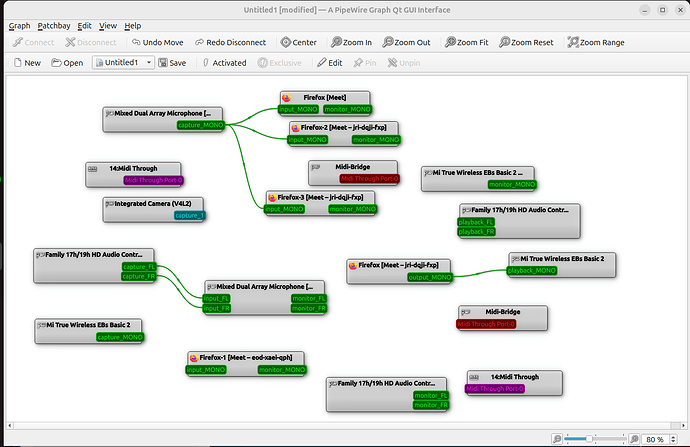The width and height of the screenshot is (690, 447).
Task: Select monitor_MONO port on Firefox-2 node
Action: tap(376, 139)
